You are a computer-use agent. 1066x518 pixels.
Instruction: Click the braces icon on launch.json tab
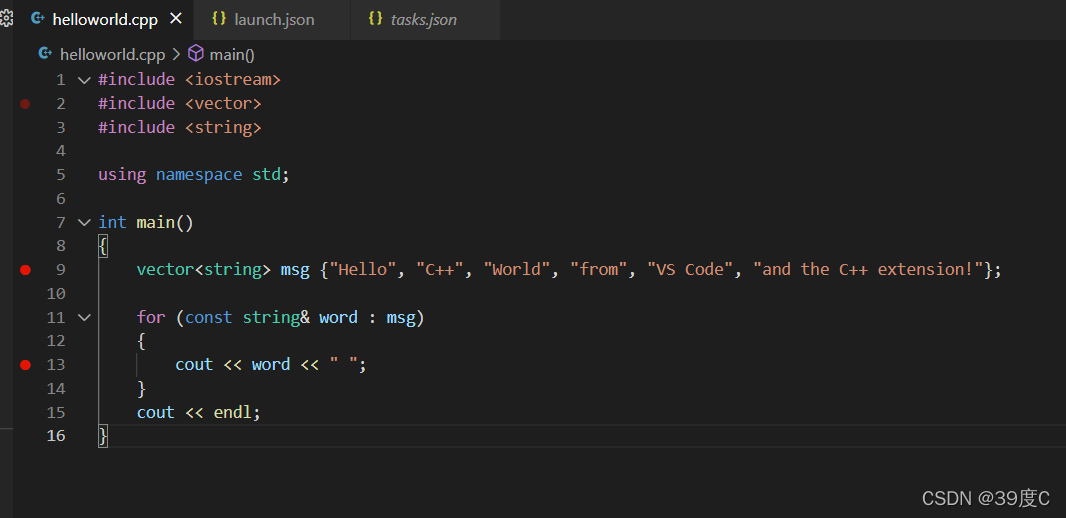219,19
